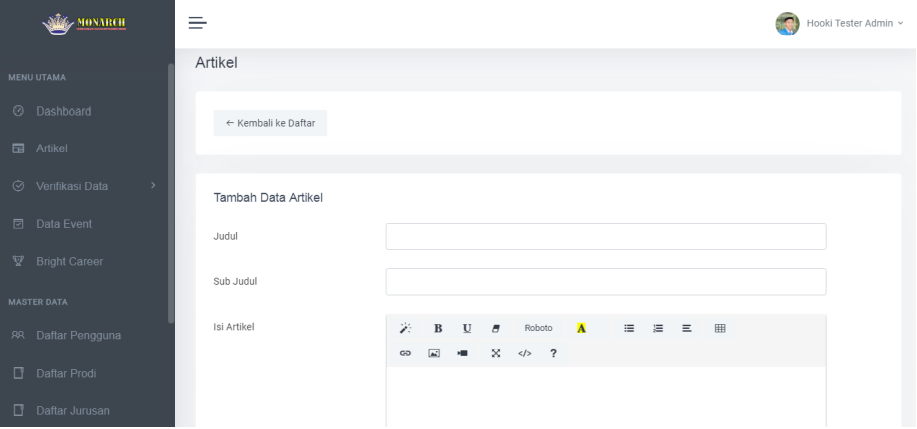Insert a hyperlink with the link icon

405,353
